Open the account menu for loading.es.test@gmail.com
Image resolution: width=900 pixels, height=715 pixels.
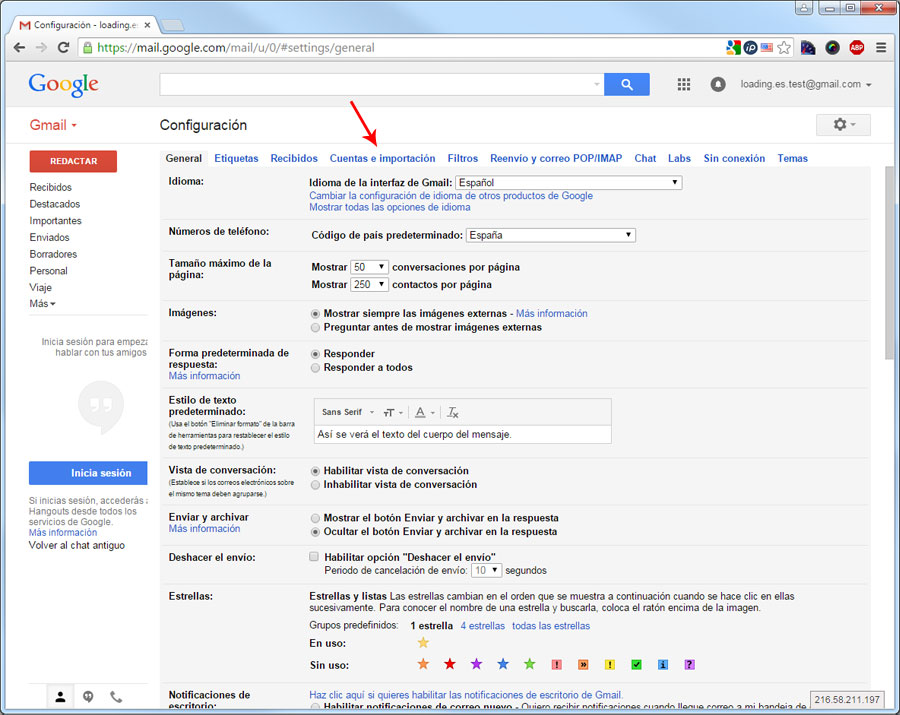pos(806,84)
